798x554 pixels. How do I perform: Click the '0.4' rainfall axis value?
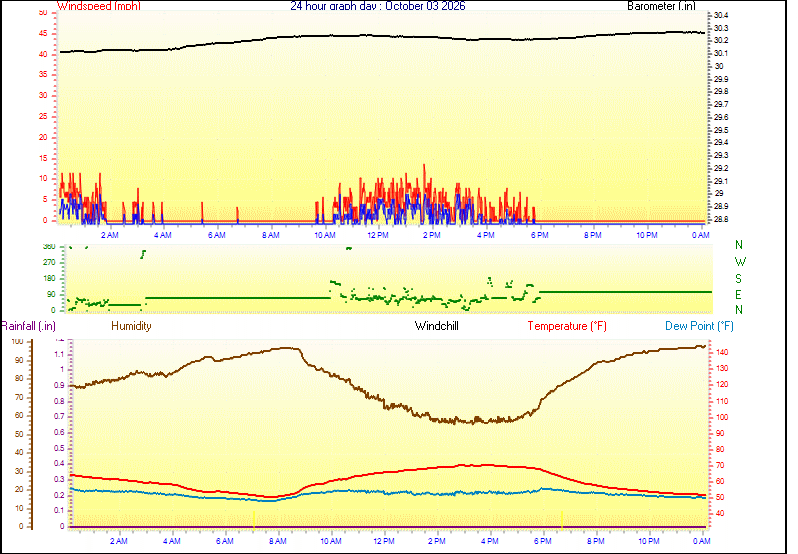(x=60, y=463)
